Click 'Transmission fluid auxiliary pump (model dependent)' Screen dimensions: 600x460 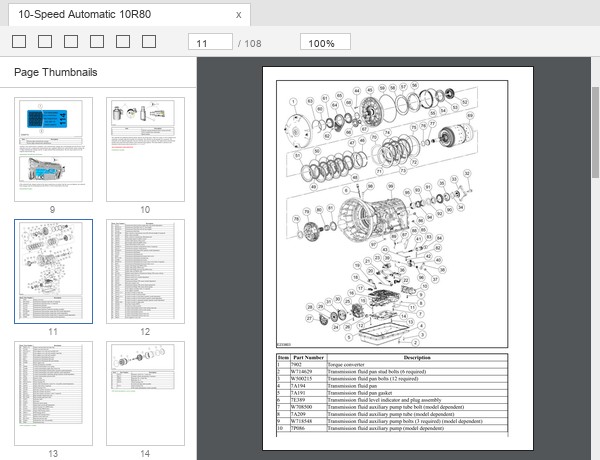tap(386, 428)
